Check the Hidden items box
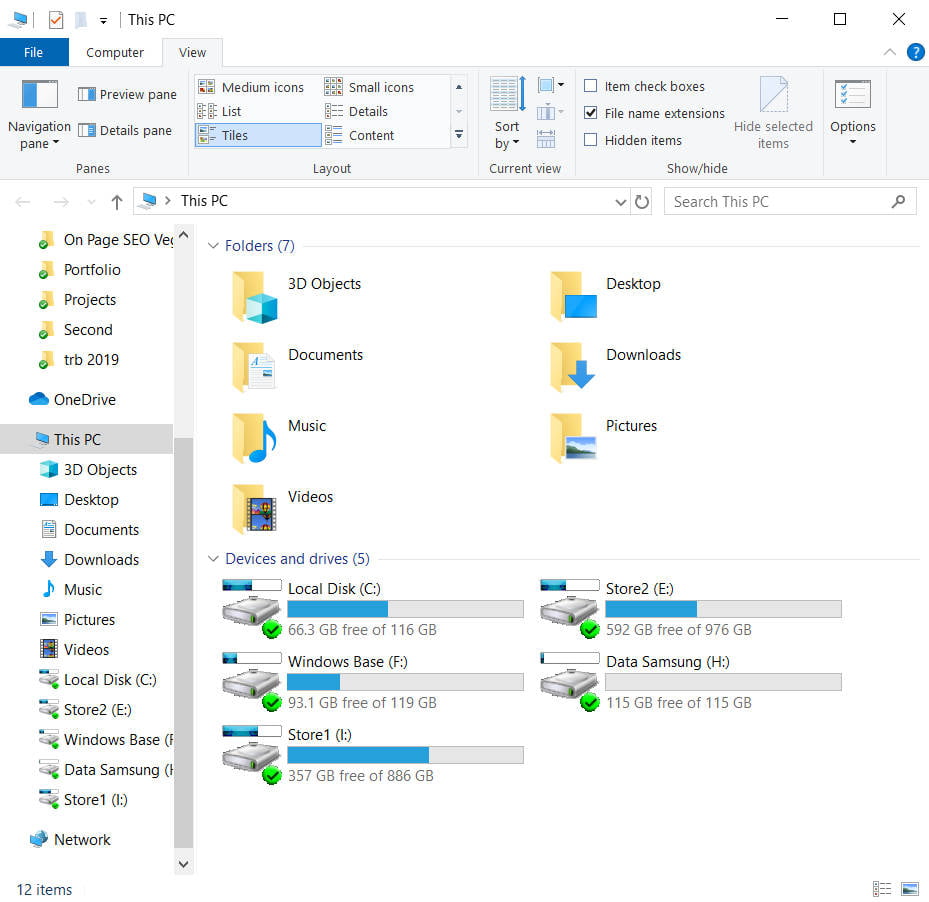 [x=590, y=140]
